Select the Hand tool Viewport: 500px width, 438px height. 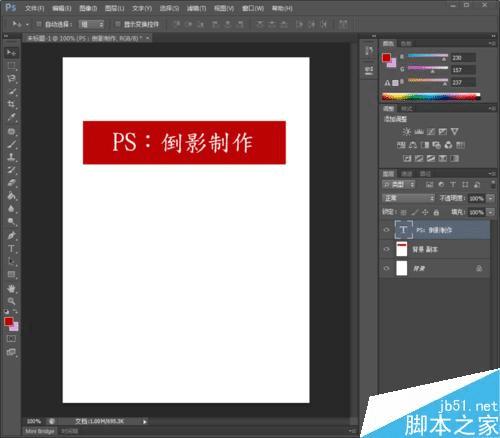pyautogui.click(x=11, y=289)
